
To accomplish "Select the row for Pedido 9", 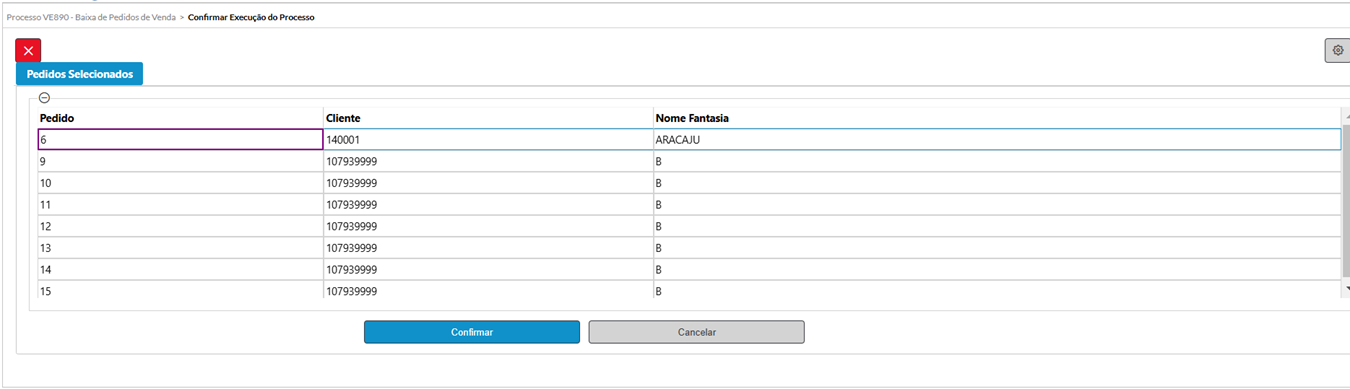I will [689, 161].
